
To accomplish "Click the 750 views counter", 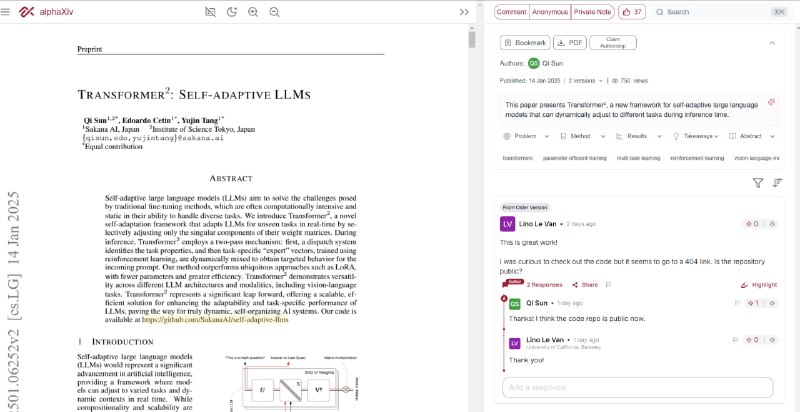I will [x=629, y=81].
